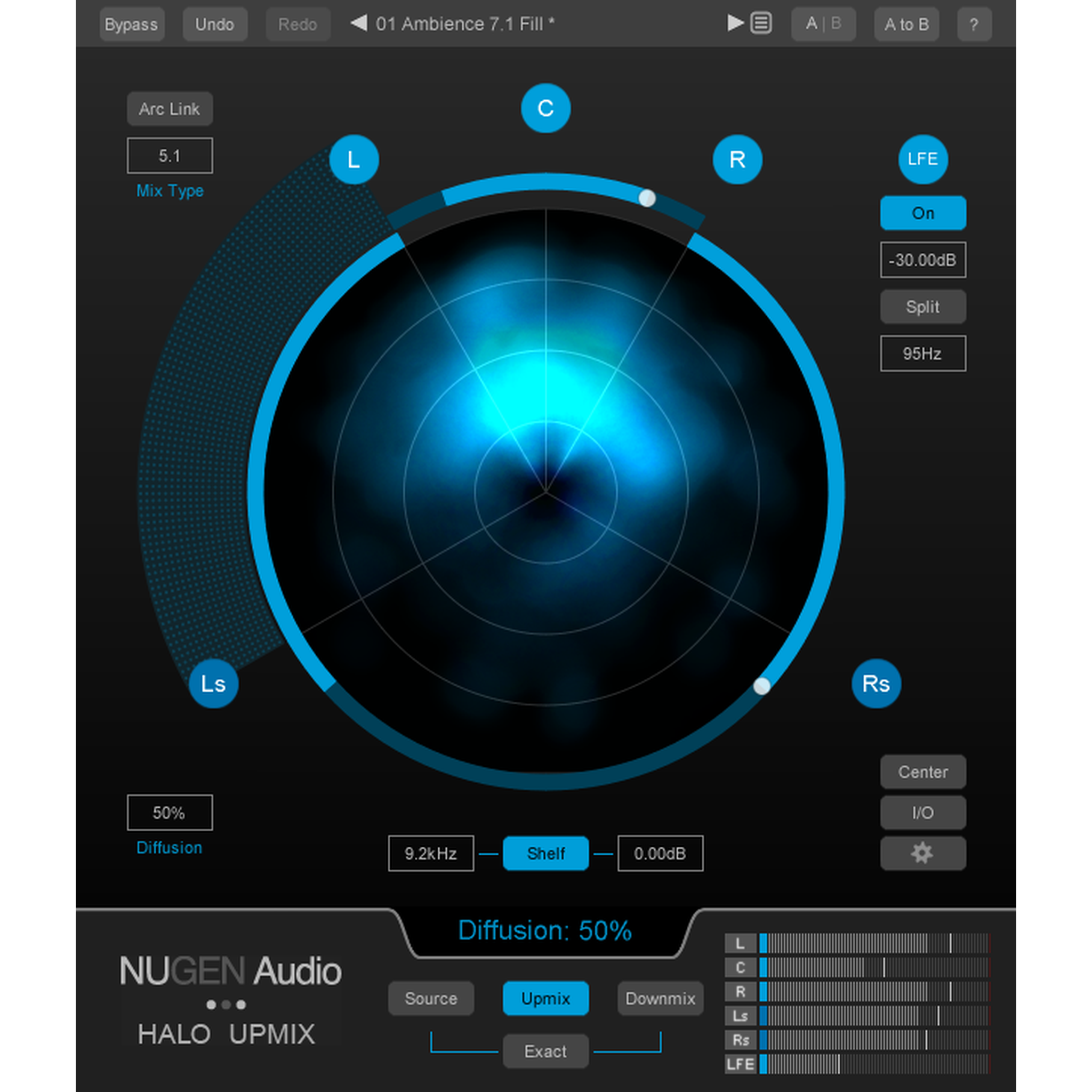Screen dimensions: 1092x1092
Task: Enable the Arc Link toggle
Action: pos(170,109)
